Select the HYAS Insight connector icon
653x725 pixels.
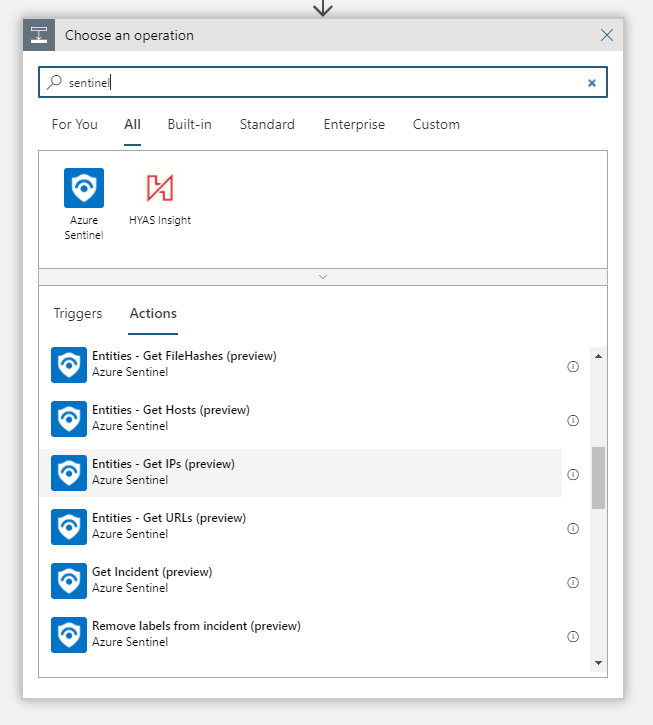[x=160, y=188]
